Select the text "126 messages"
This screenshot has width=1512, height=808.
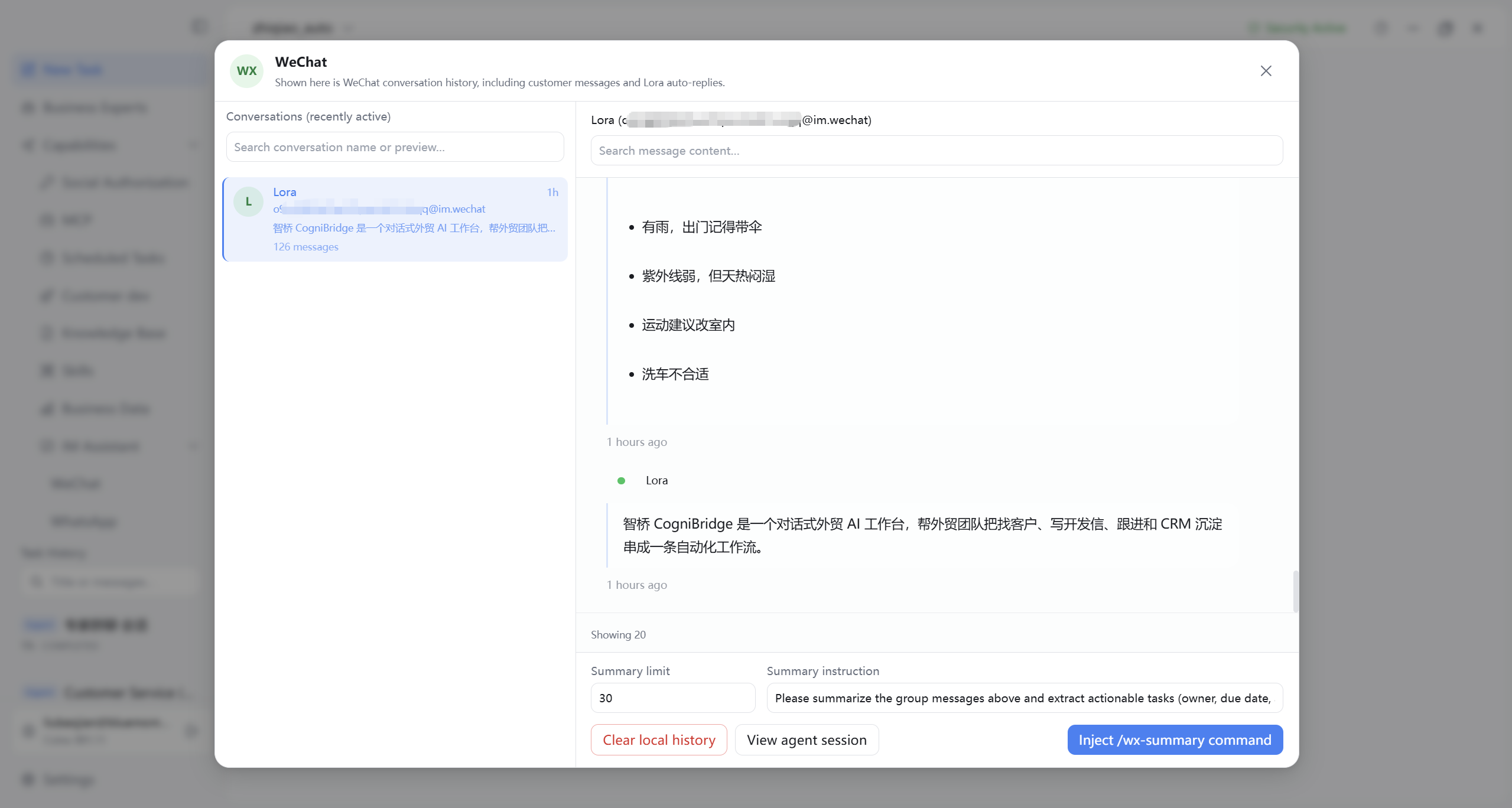click(x=305, y=247)
